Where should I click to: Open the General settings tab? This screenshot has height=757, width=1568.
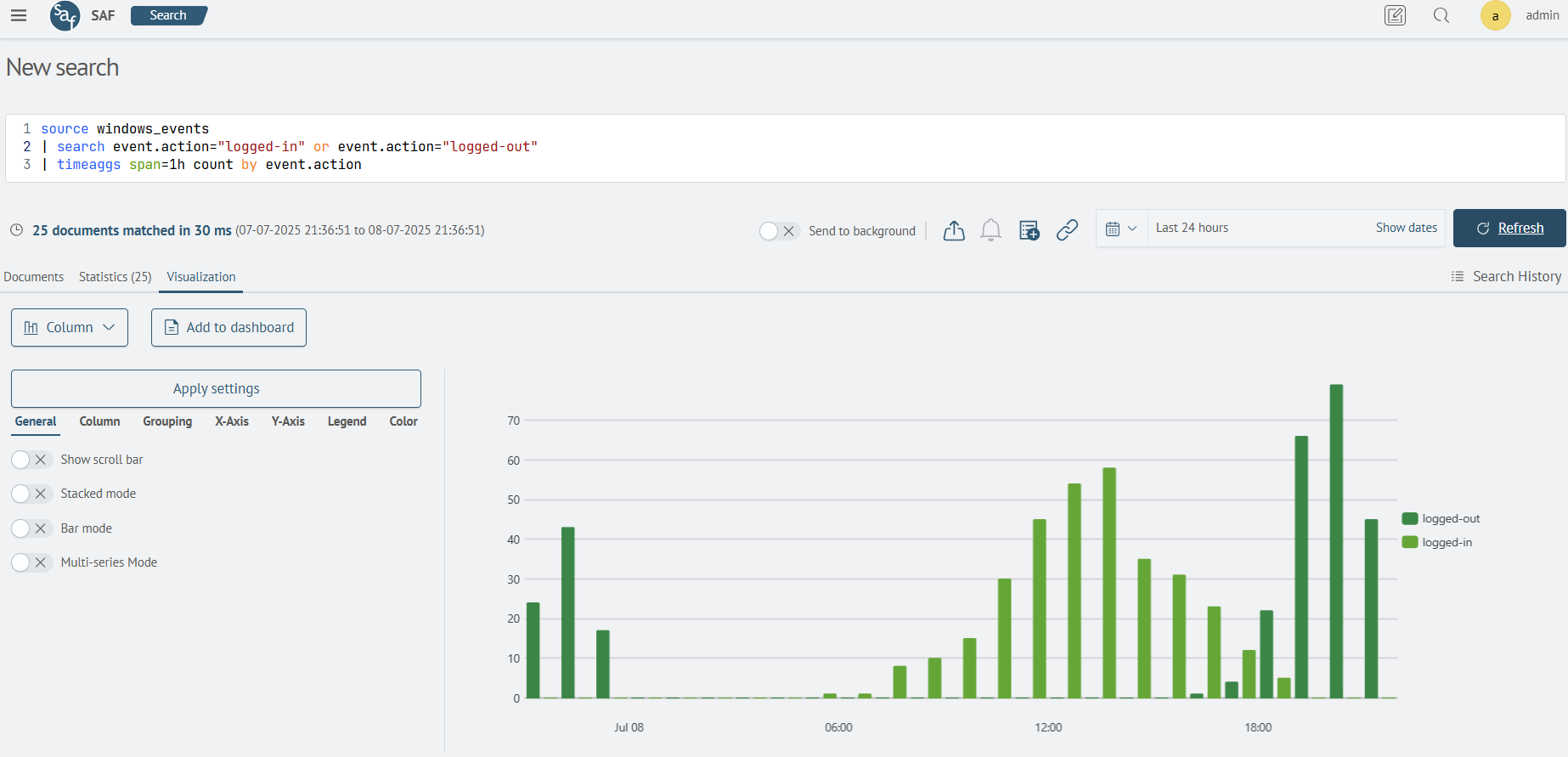36,421
